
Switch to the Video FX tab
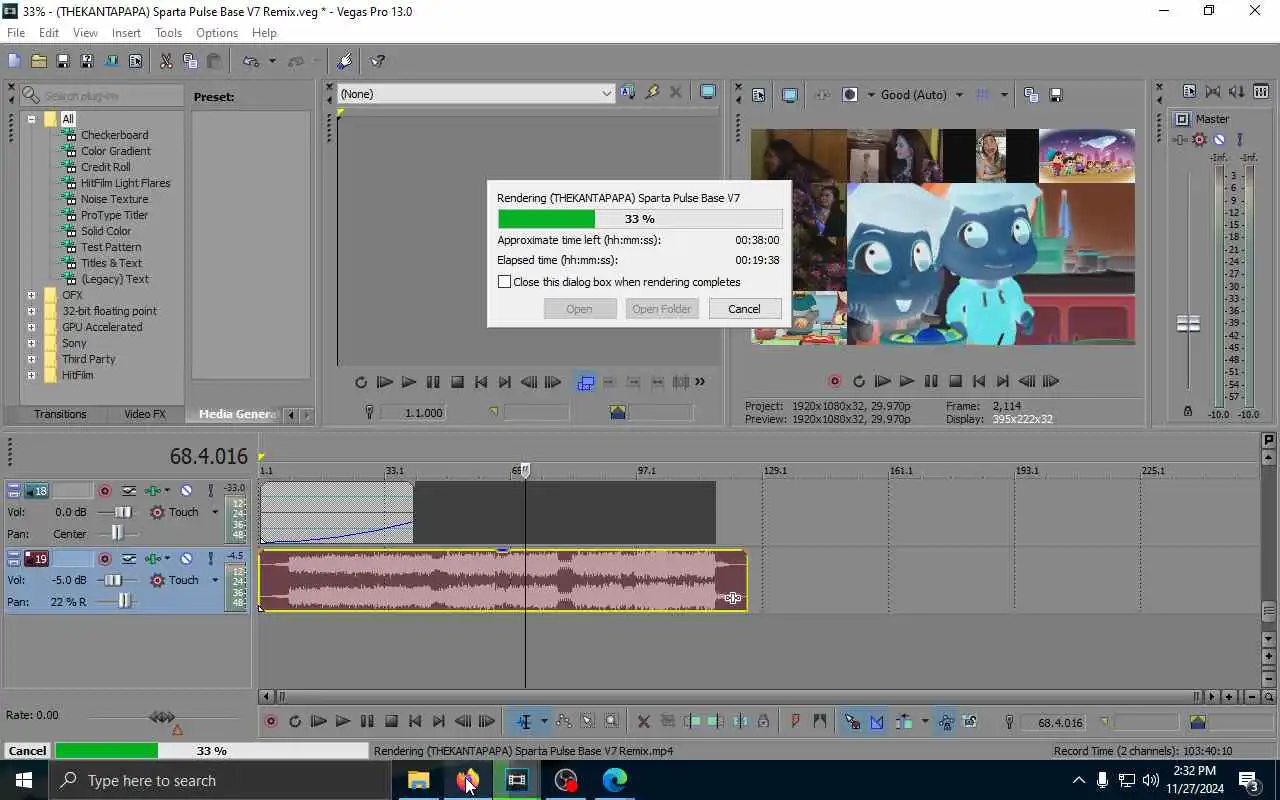[145, 414]
